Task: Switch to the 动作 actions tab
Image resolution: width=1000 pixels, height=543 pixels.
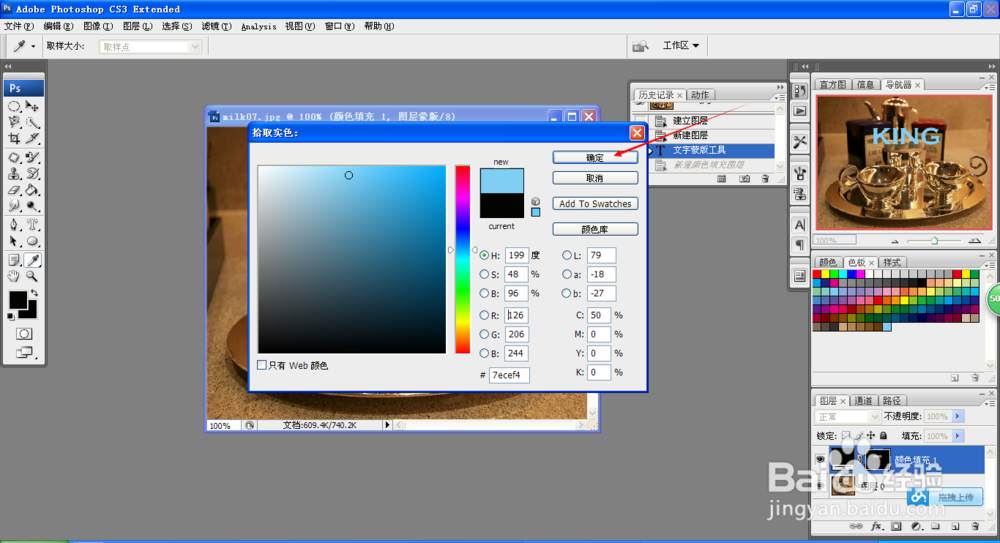Action: (700, 94)
